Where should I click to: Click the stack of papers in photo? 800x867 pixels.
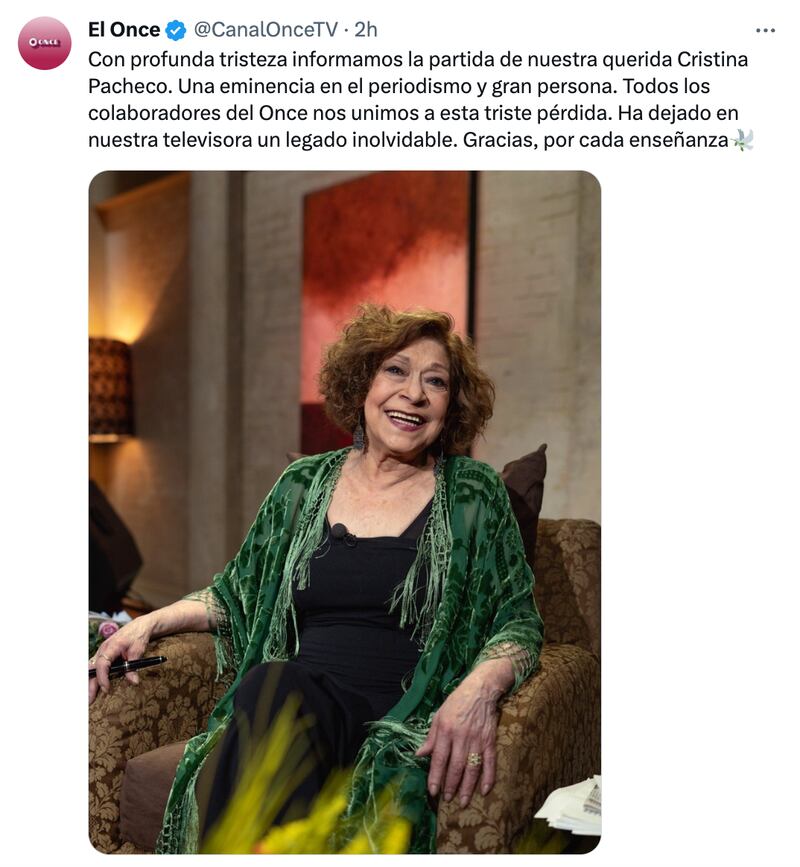pyautogui.click(x=569, y=806)
